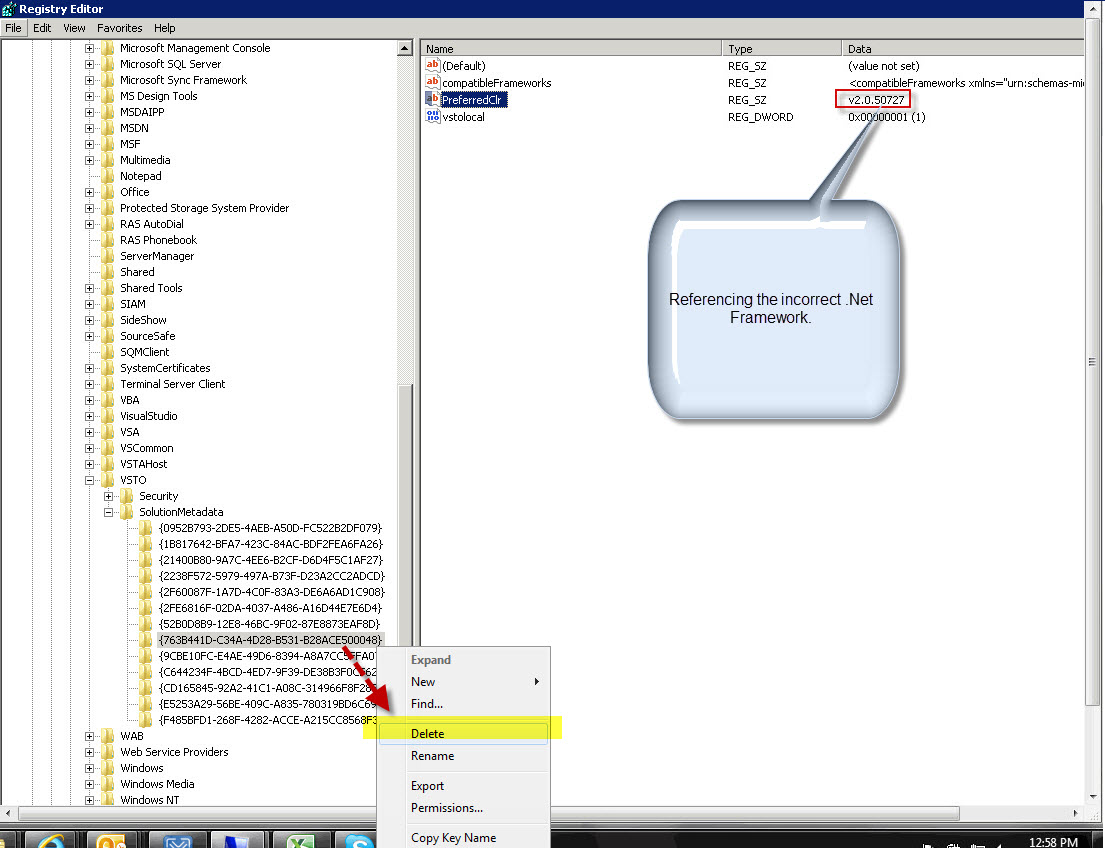This screenshot has width=1105, height=848.
Task: Click the SolutionMetadata folder icon
Action: click(127, 512)
